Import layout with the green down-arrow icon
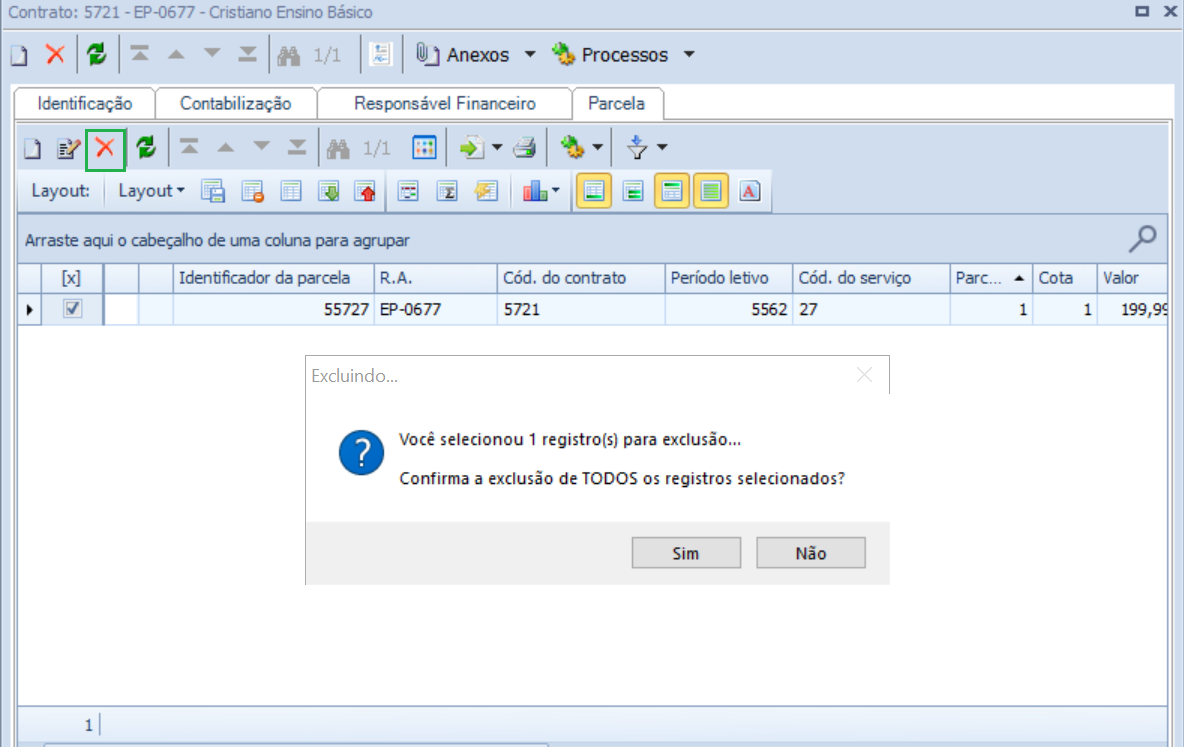This screenshot has height=747, width=1184. tap(328, 191)
